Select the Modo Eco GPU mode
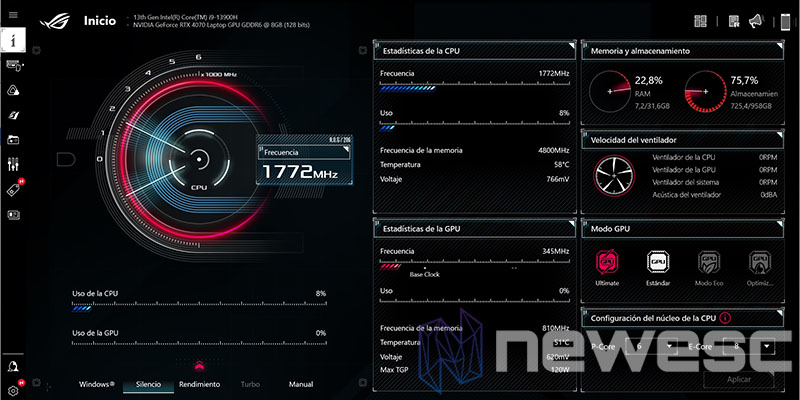This screenshot has height=400, width=800. (x=709, y=268)
